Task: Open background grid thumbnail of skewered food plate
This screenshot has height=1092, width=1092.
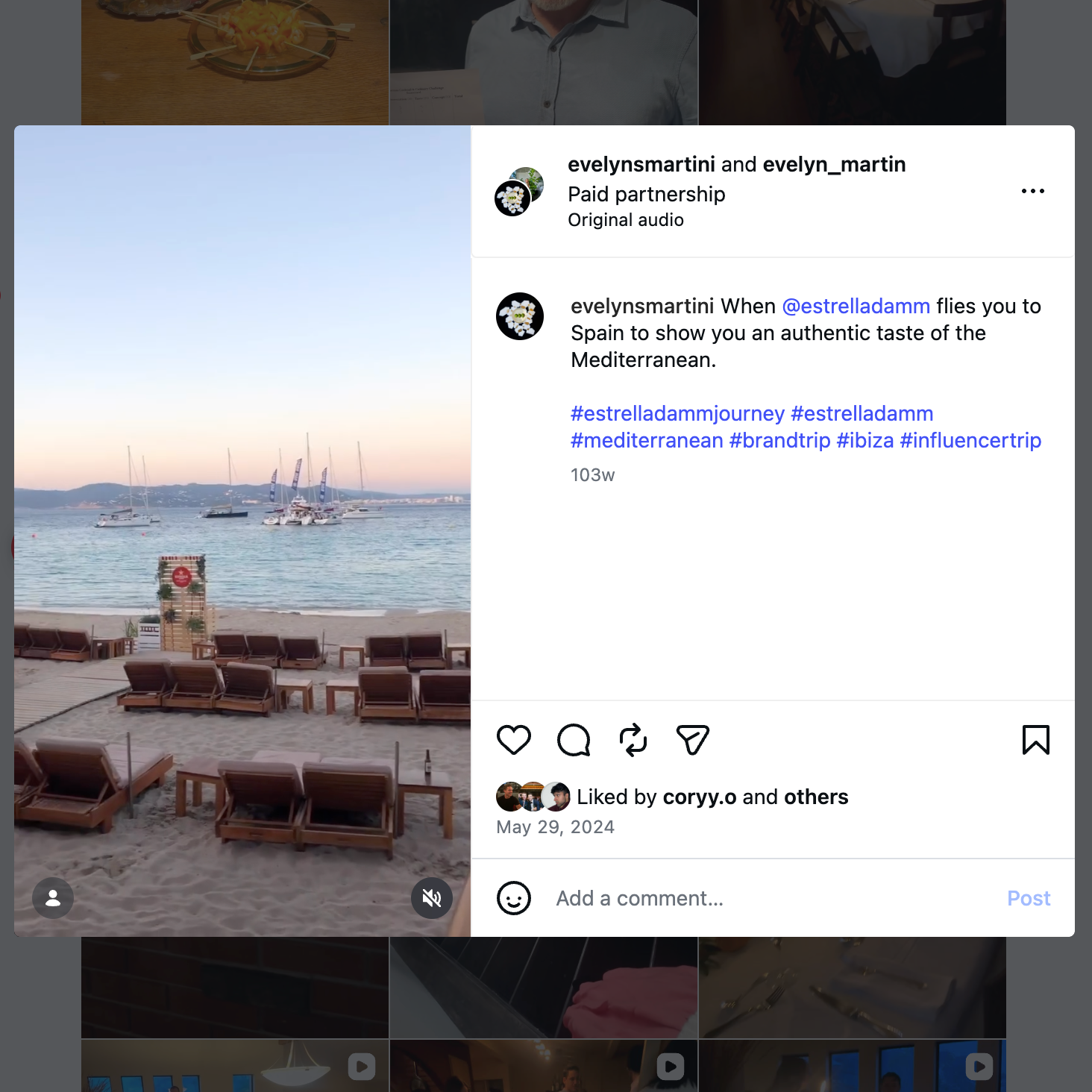Action: point(235,63)
